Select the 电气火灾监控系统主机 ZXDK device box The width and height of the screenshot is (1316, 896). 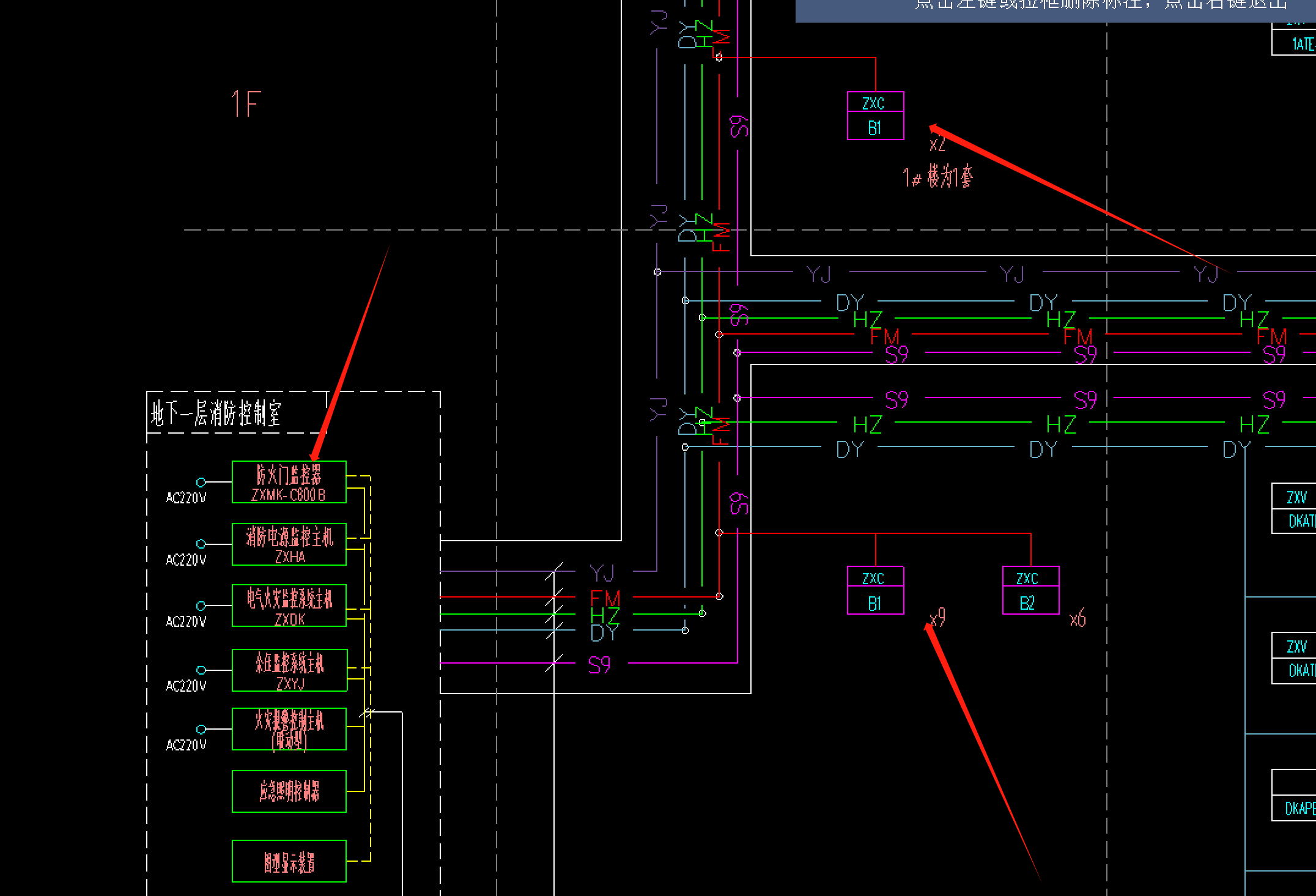pos(289,605)
